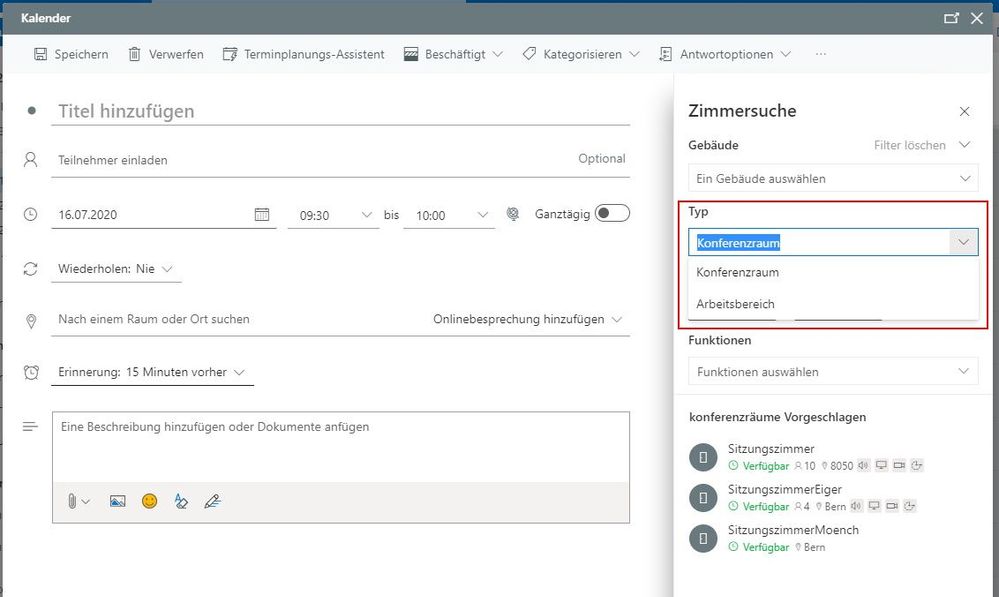This screenshot has width=999, height=597.
Task: Collapse the filters chevron next to Filter löschen
Action: (965, 145)
